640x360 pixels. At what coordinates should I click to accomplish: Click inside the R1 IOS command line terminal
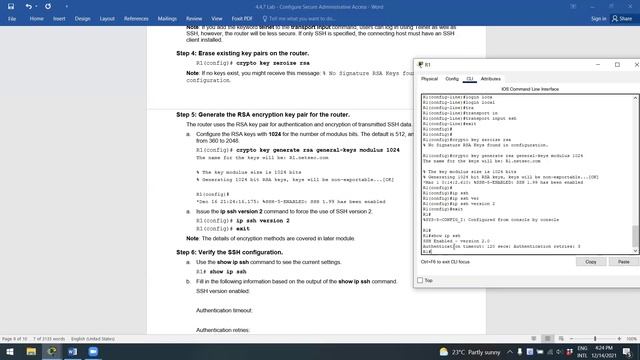pyautogui.click(x=527, y=174)
